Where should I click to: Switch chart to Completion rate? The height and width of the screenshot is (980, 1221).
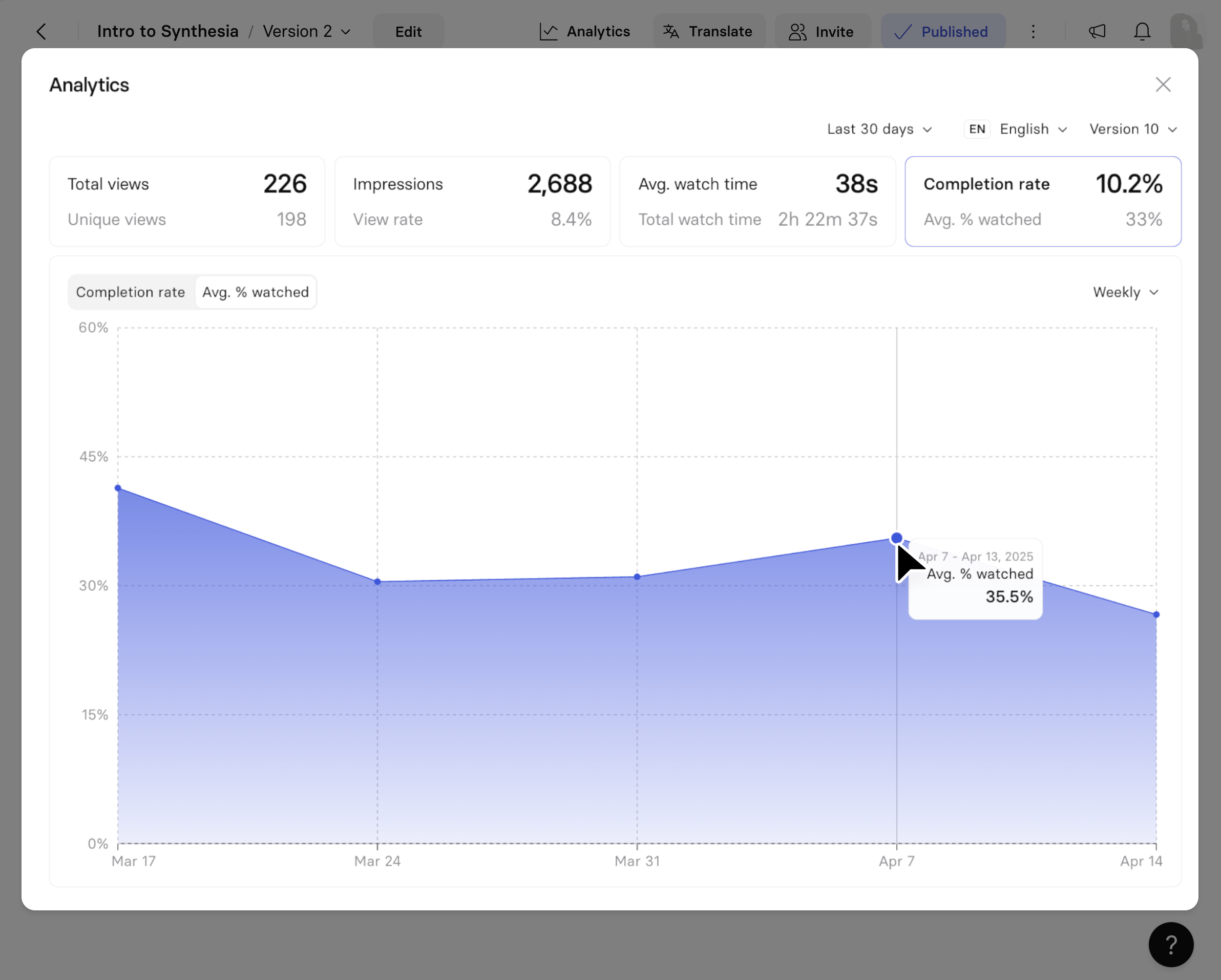130,292
